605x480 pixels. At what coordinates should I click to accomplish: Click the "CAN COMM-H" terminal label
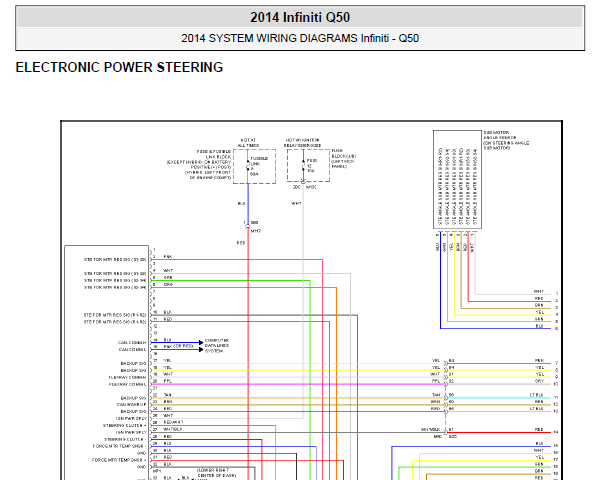[132, 343]
